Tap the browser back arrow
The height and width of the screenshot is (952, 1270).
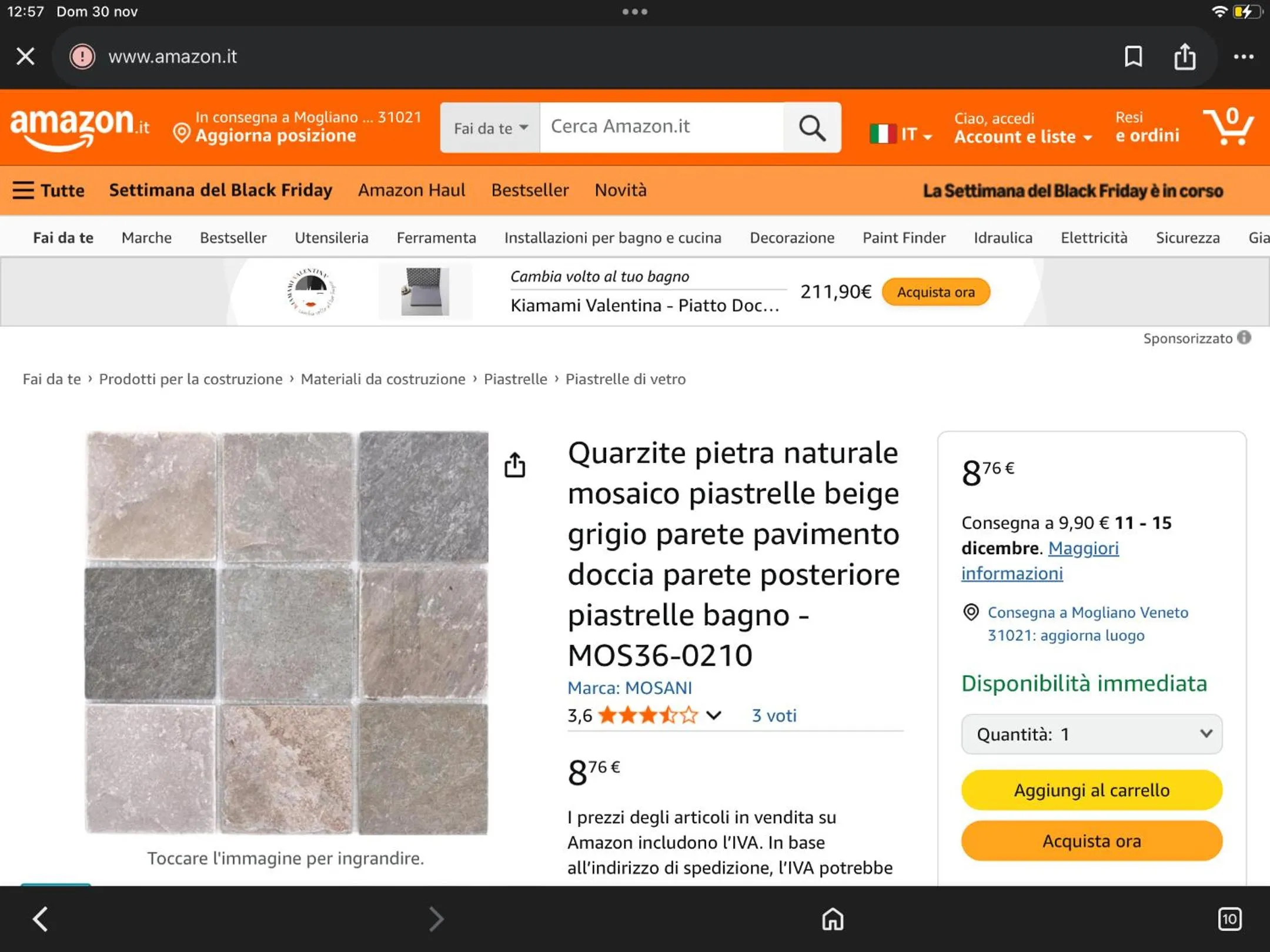[40, 919]
